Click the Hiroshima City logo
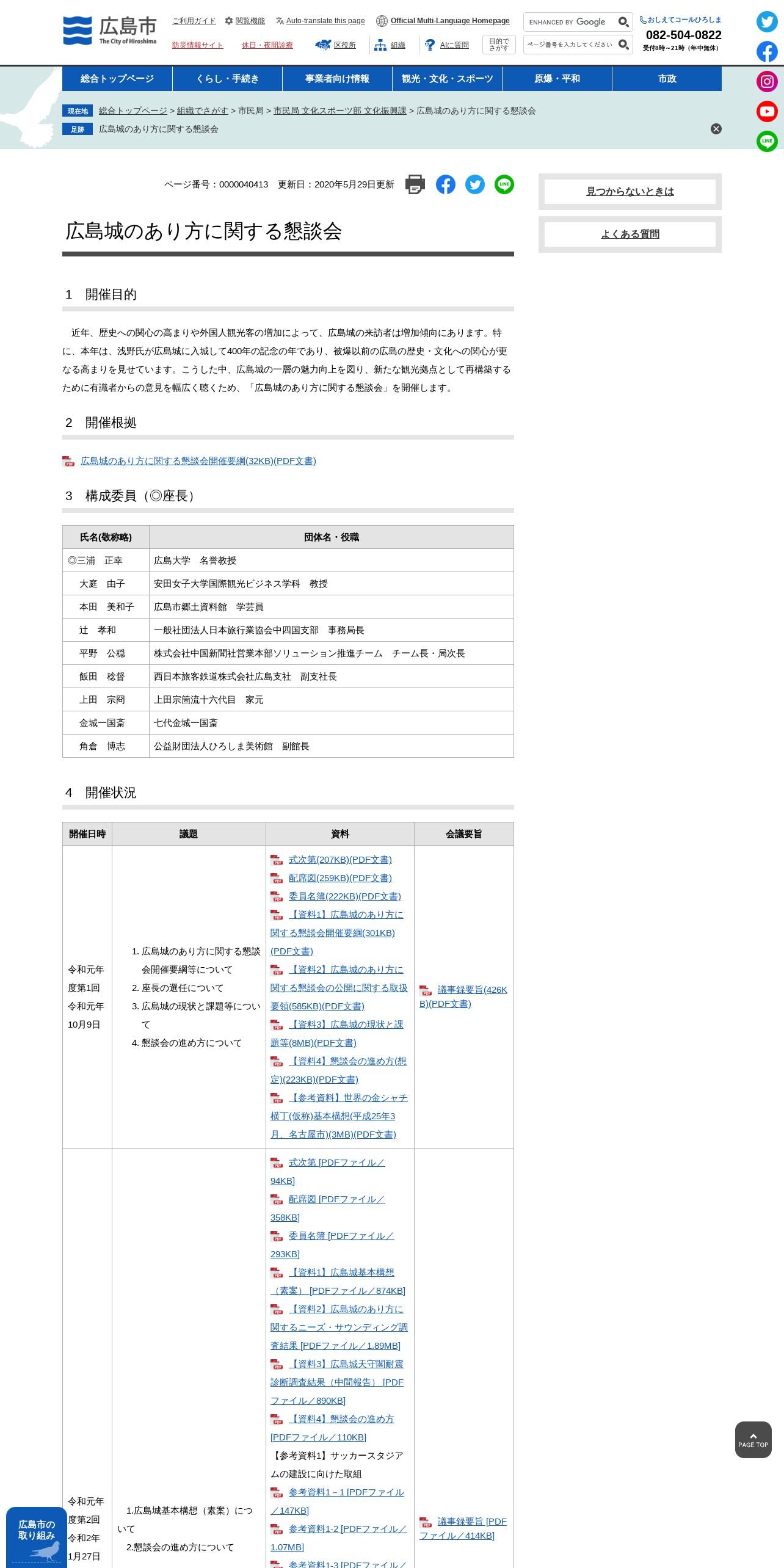 tap(110, 31)
